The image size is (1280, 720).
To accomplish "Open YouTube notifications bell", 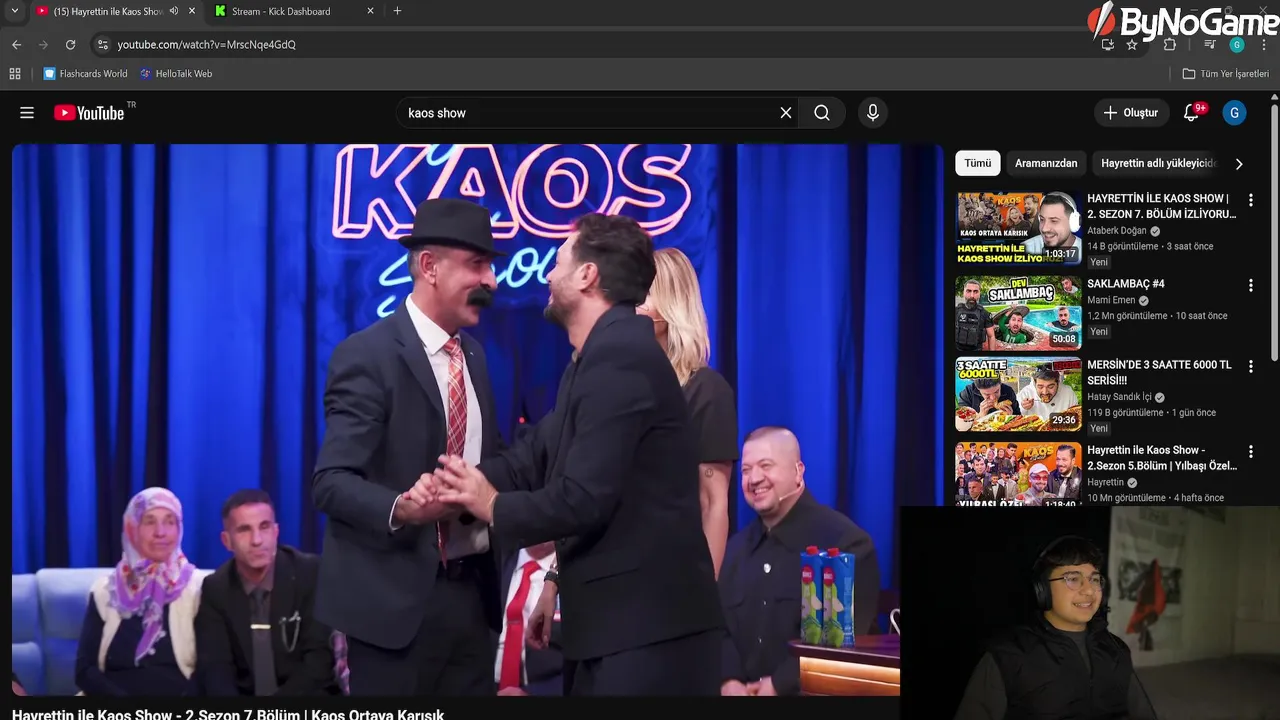I will click(x=1191, y=113).
